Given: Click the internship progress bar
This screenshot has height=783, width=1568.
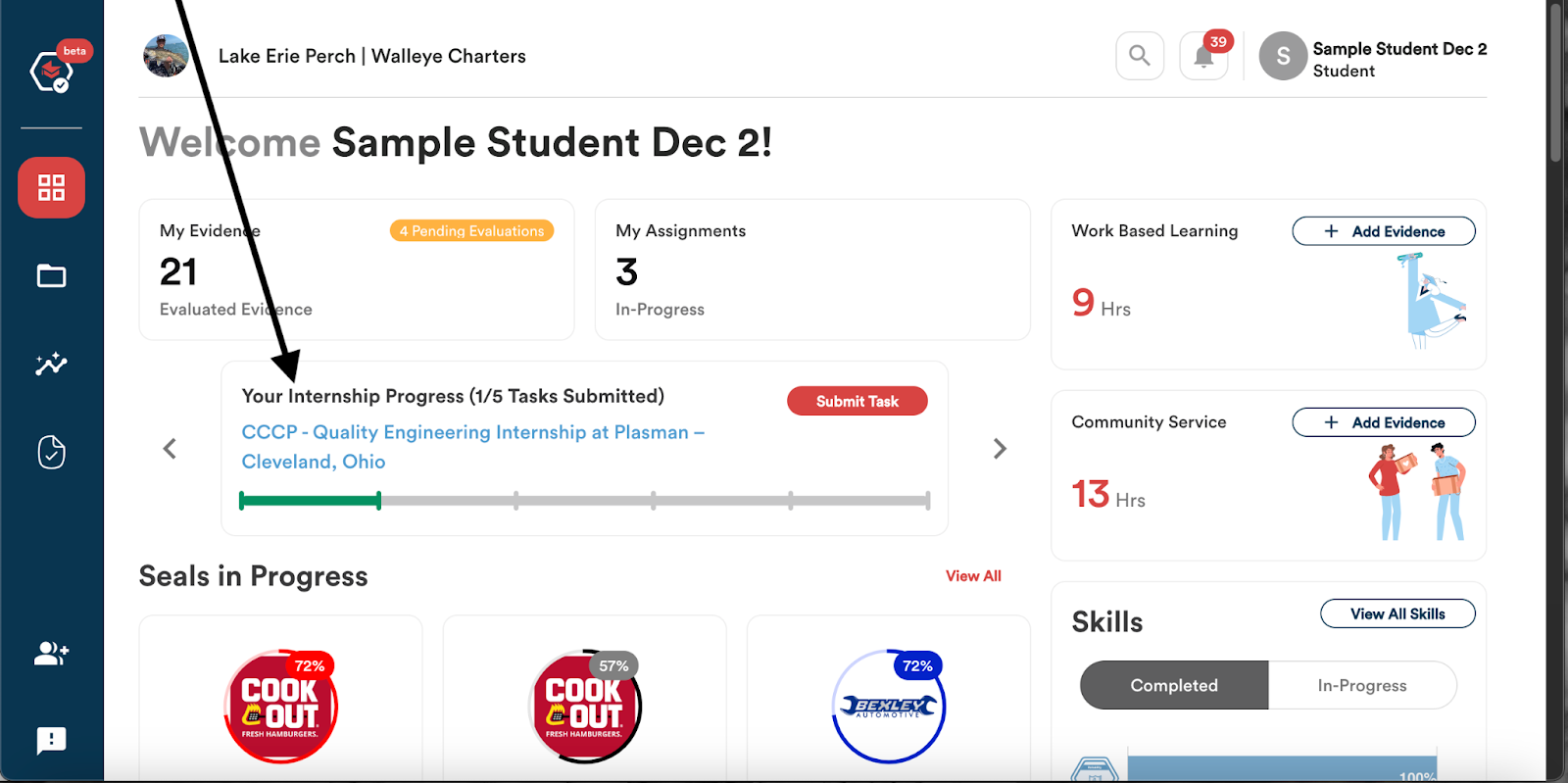Looking at the screenshot, I should click(x=585, y=501).
